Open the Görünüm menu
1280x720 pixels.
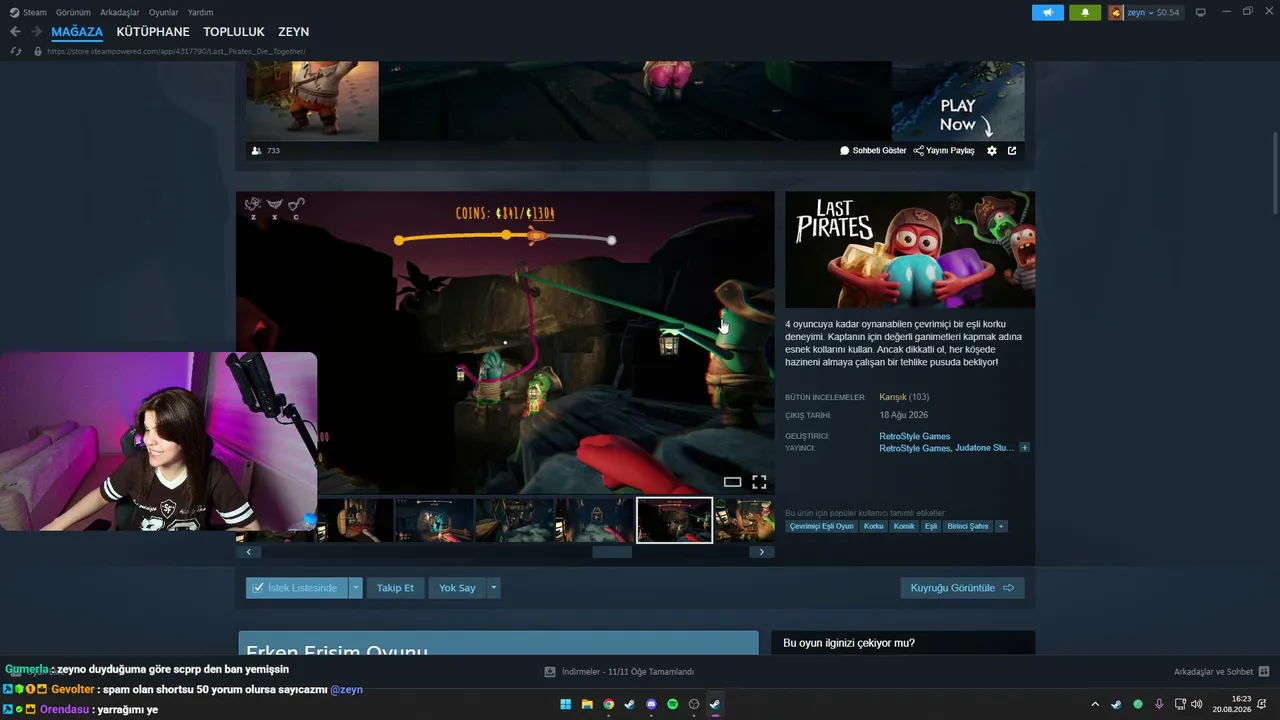(73, 12)
